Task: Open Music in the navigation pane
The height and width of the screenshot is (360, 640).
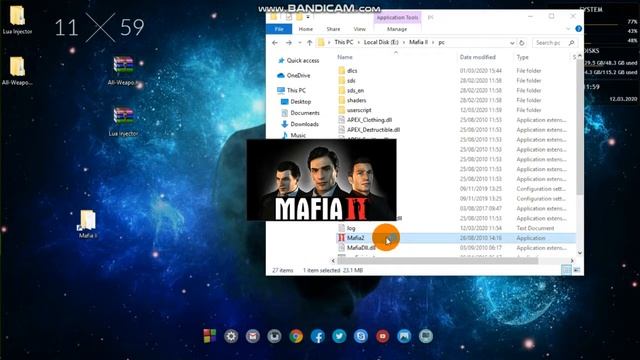Action: [298, 135]
